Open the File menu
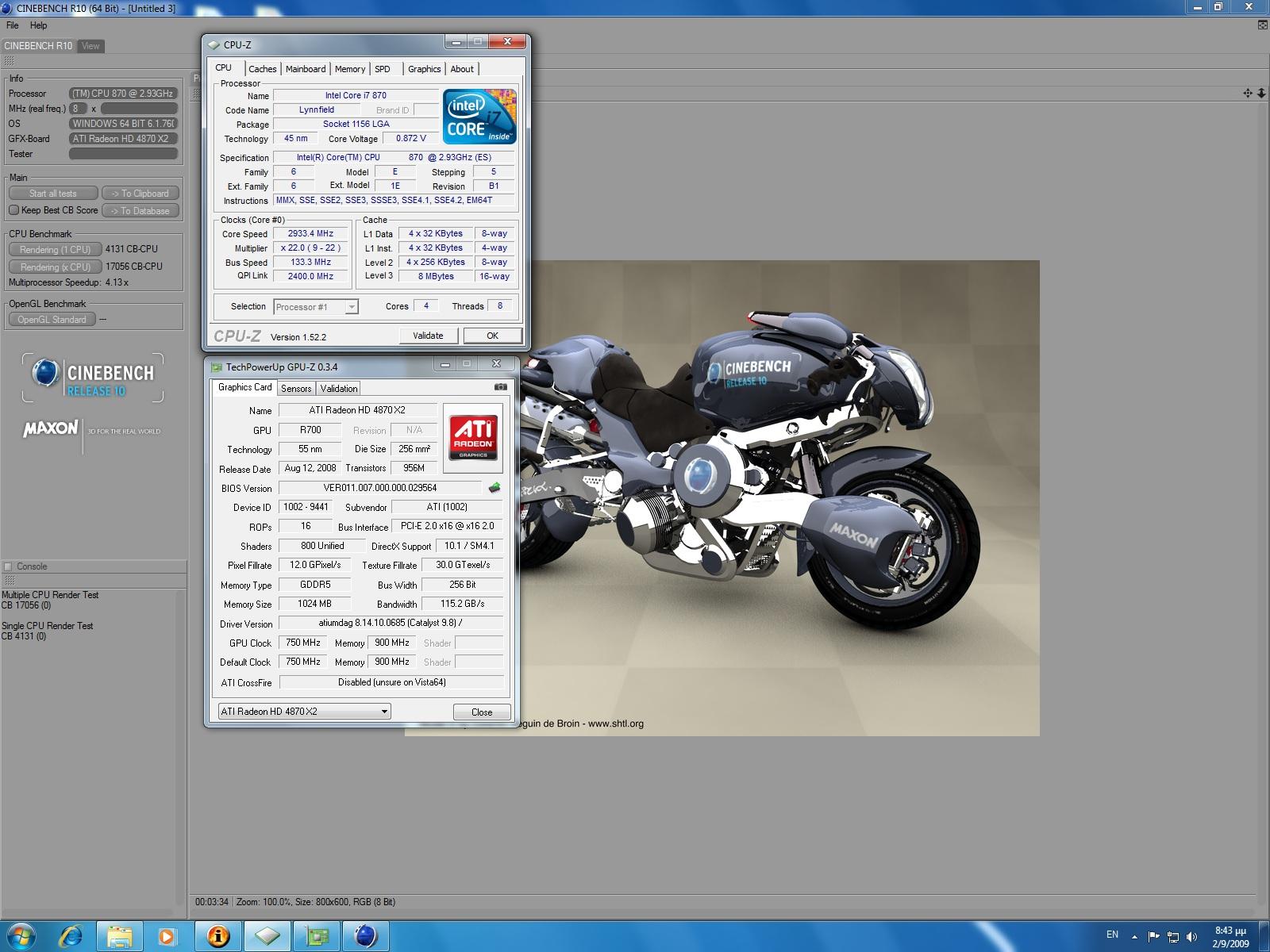1270x952 pixels. point(13,25)
